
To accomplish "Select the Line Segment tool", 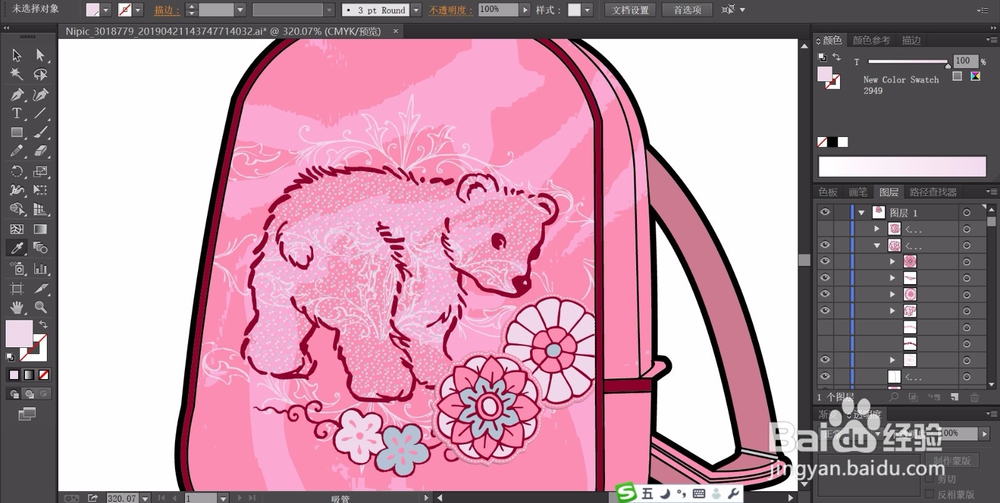I will (x=40, y=113).
